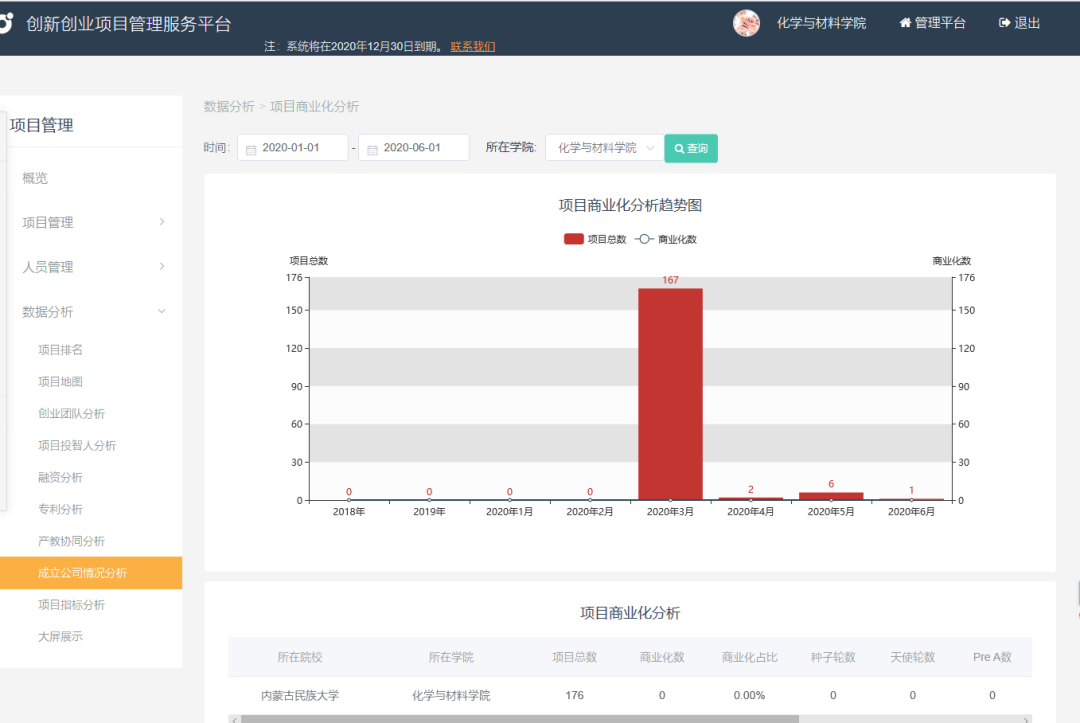
Task: Click the 查询 search button
Action: (x=691, y=148)
